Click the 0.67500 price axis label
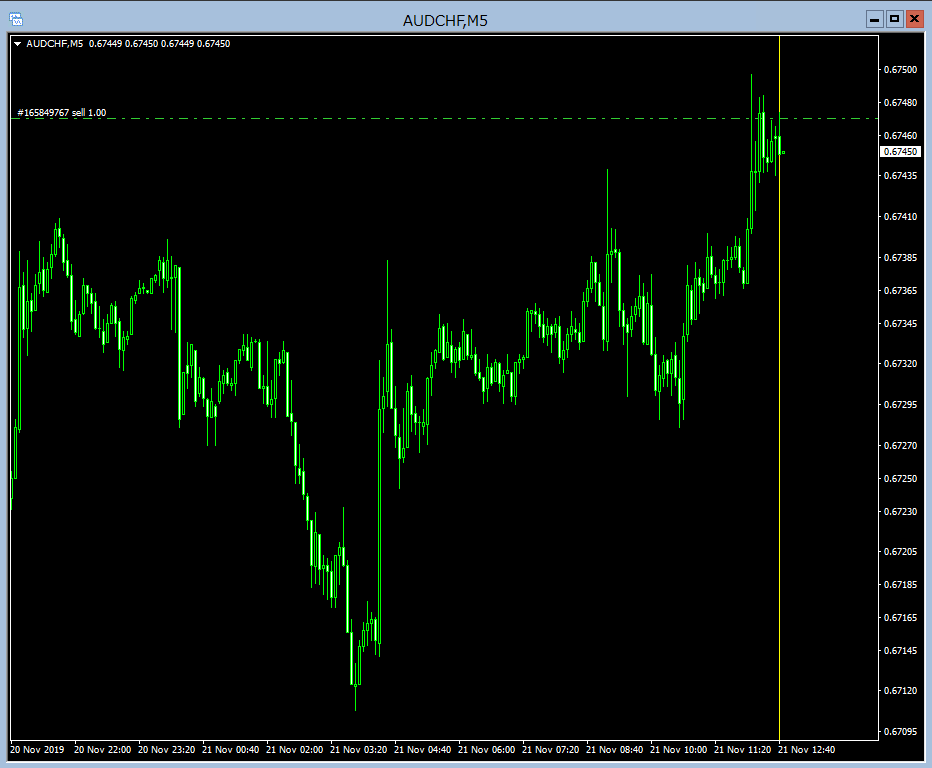 point(900,70)
